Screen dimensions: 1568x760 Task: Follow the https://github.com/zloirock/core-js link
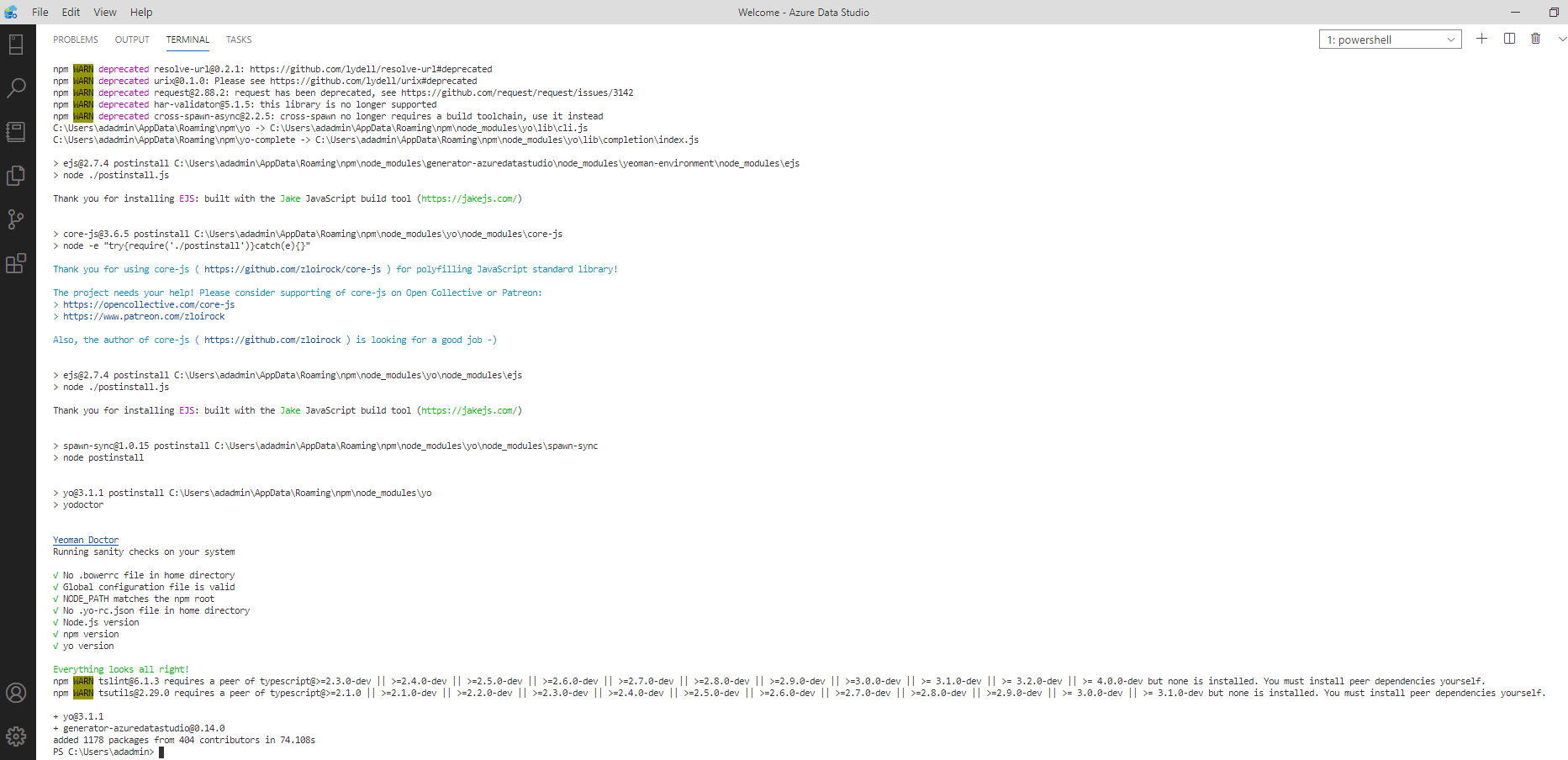click(293, 269)
